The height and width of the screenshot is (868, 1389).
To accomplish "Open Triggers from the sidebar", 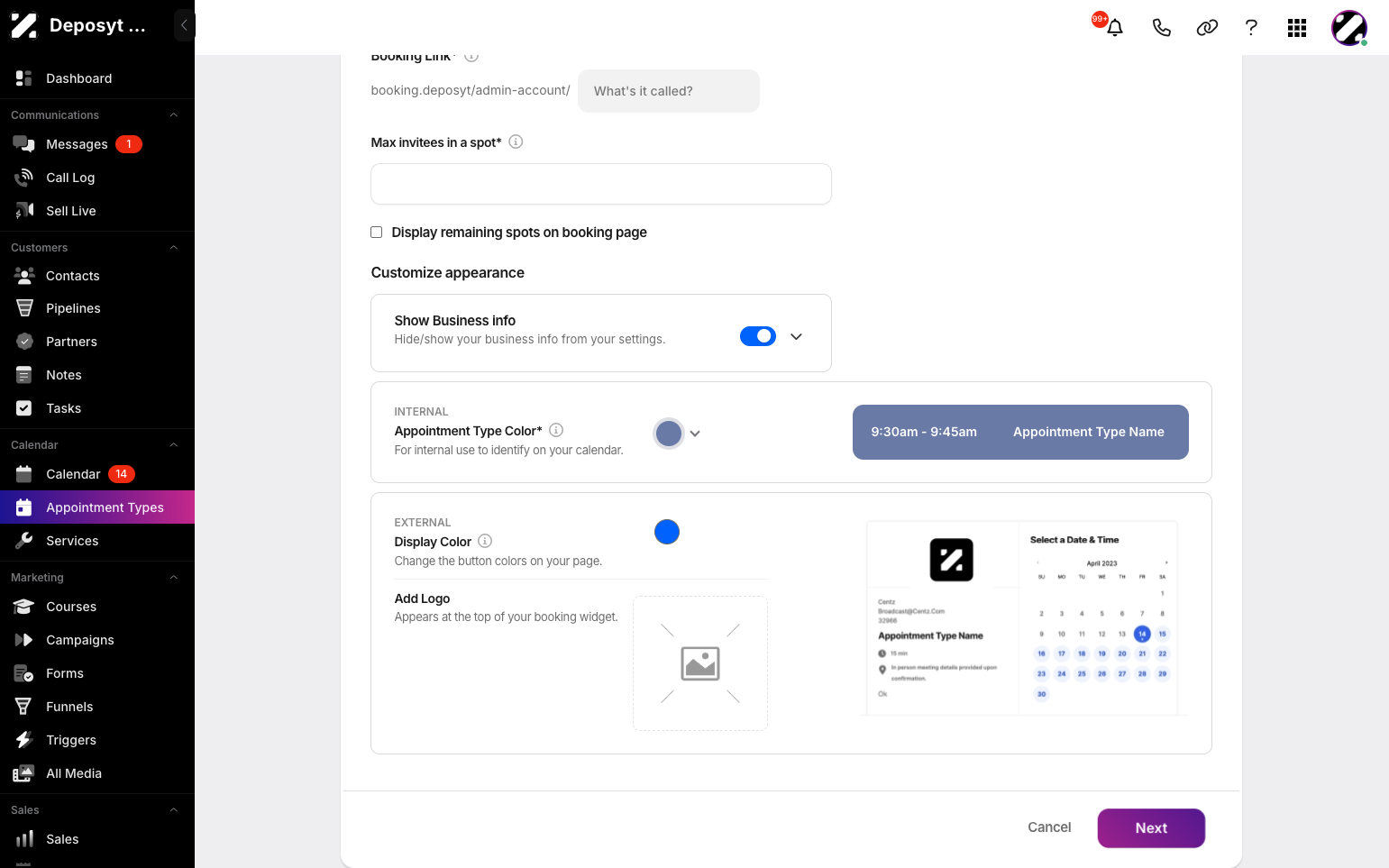I will pos(97,740).
